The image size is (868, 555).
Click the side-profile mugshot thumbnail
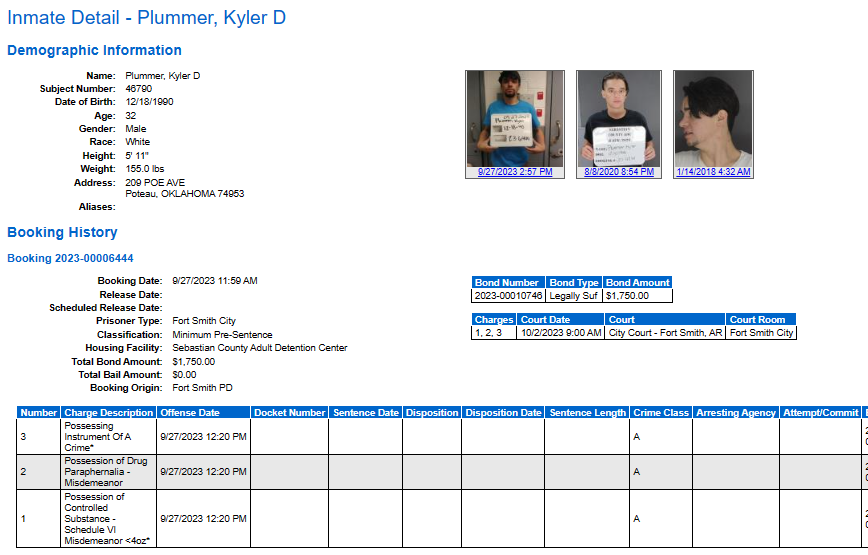click(x=714, y=118)
